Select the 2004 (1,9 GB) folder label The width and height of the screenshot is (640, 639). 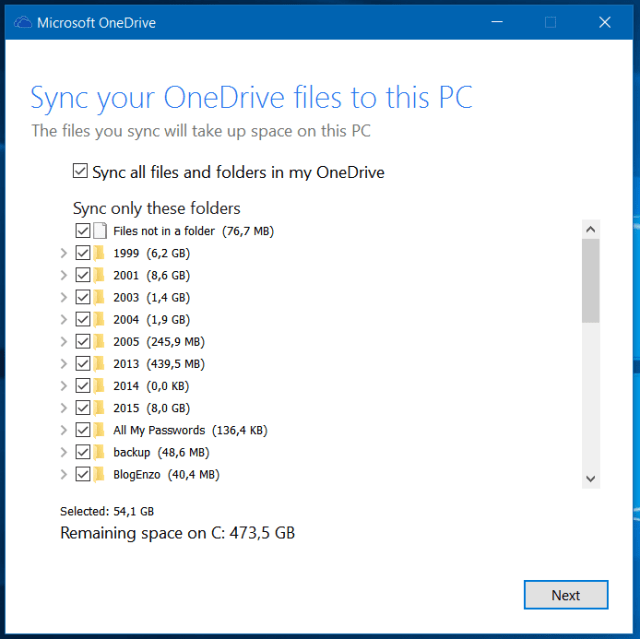click(151, 320)
